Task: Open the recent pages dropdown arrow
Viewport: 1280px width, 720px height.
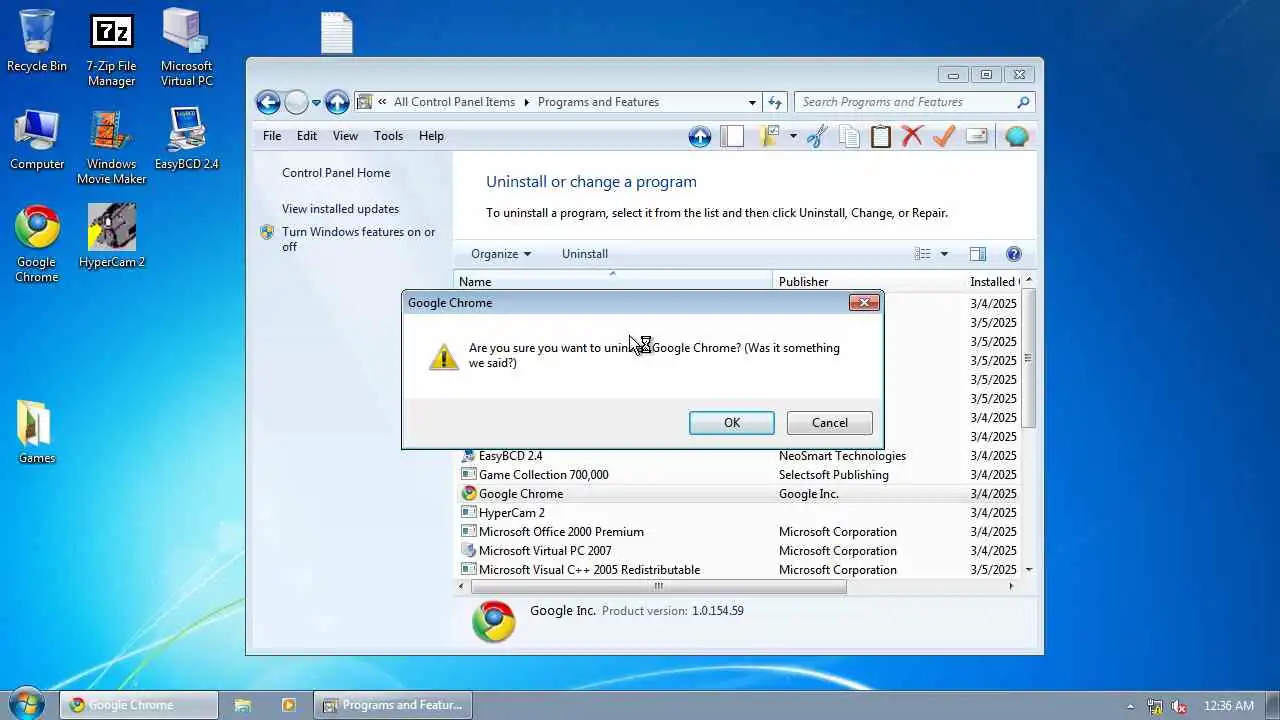Action: tap(316, 103)
